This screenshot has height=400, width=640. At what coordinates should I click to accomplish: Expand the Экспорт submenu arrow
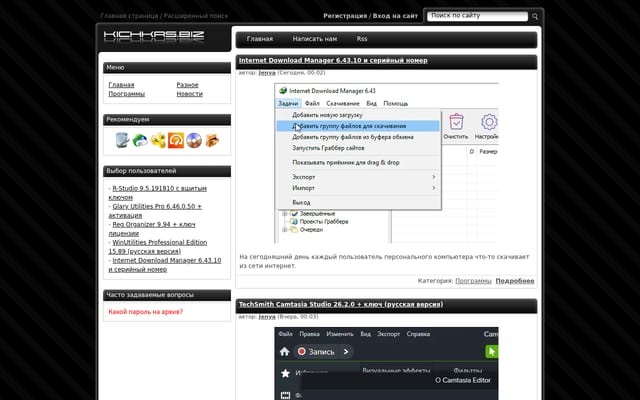(x=434, y=177)
